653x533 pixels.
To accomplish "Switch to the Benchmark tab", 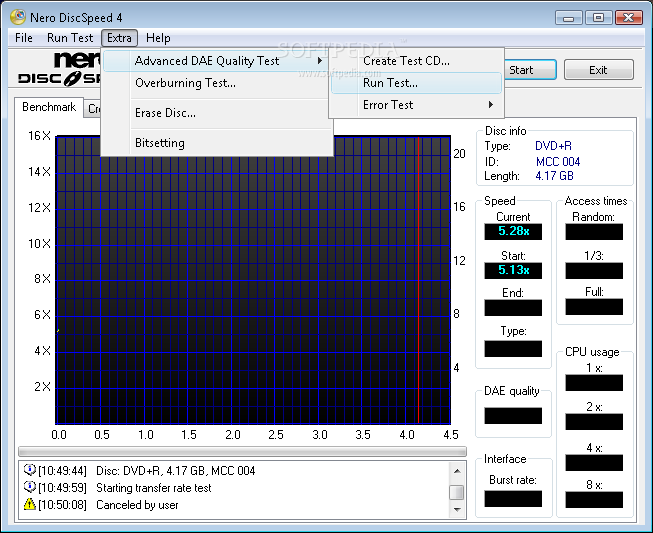I will pos(49,107).
